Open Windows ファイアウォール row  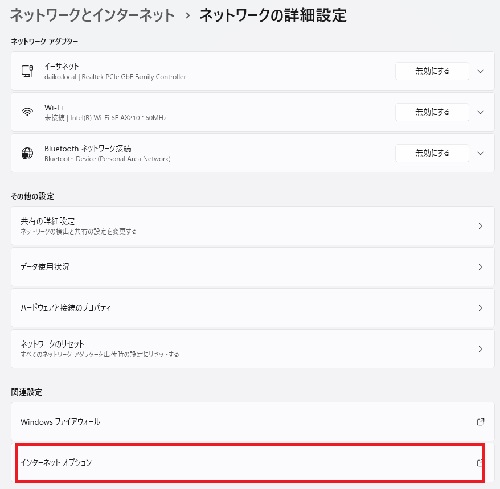252,422
